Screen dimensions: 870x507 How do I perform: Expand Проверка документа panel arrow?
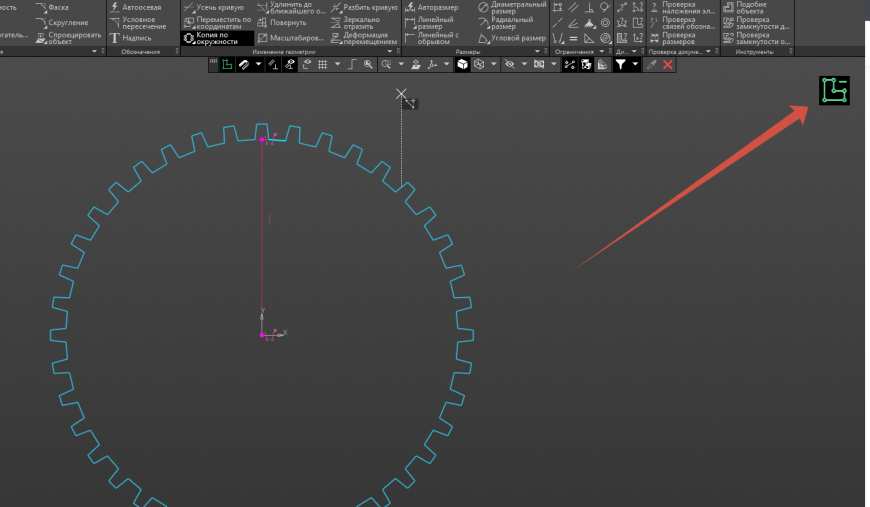(709, 52)
